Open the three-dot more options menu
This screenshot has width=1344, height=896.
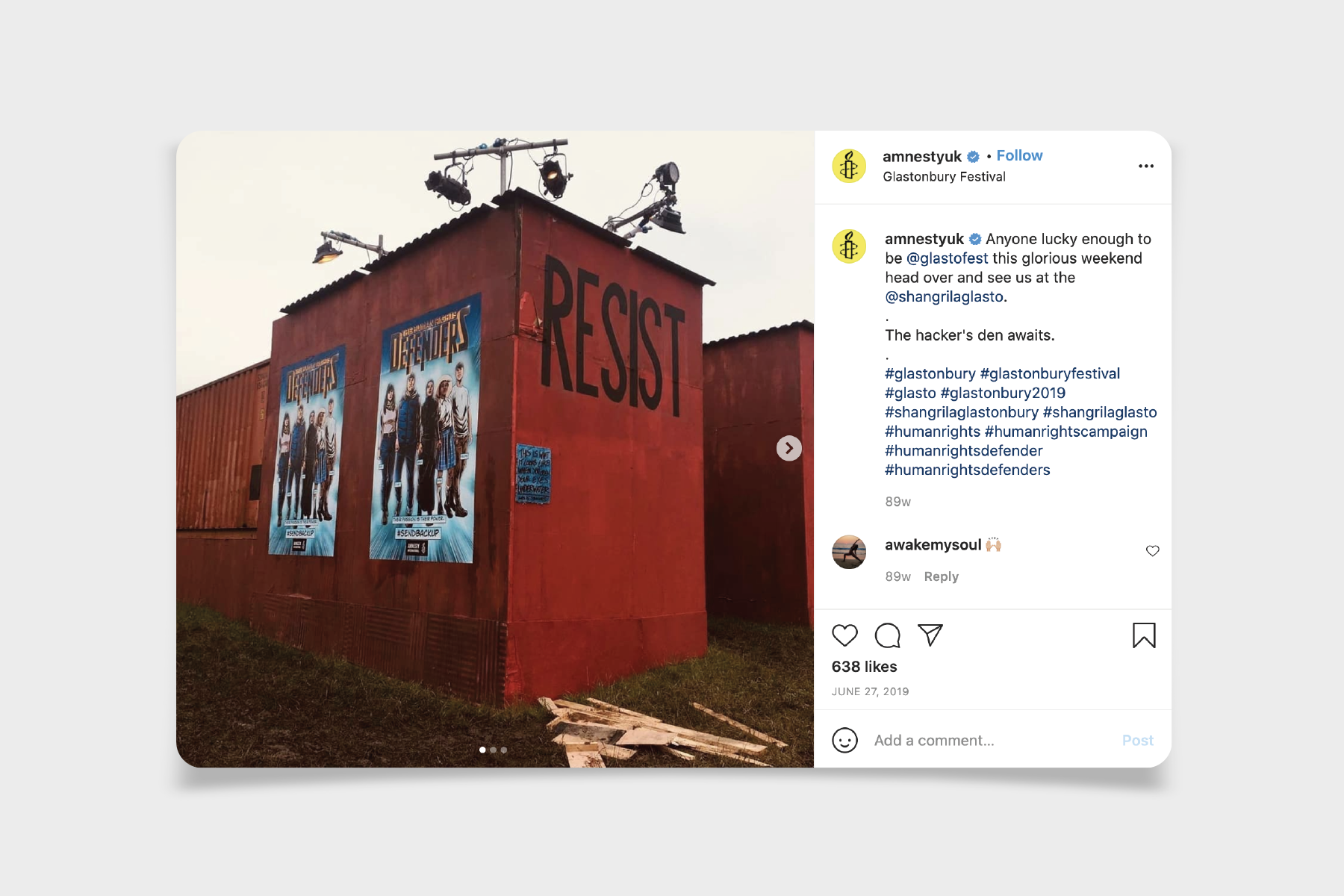pyautogui.click(x=1146, y=166)
